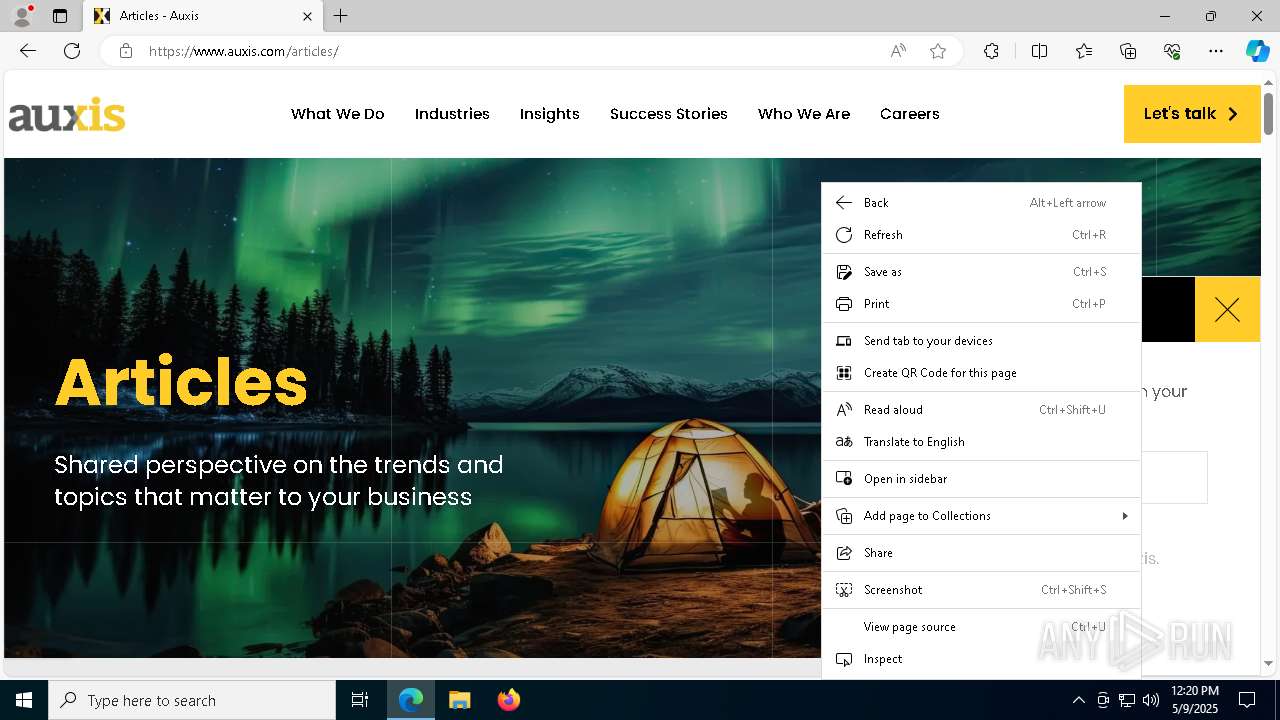Choose Back in context menu
Screen dimensions: 1280x720
[981, 203]
